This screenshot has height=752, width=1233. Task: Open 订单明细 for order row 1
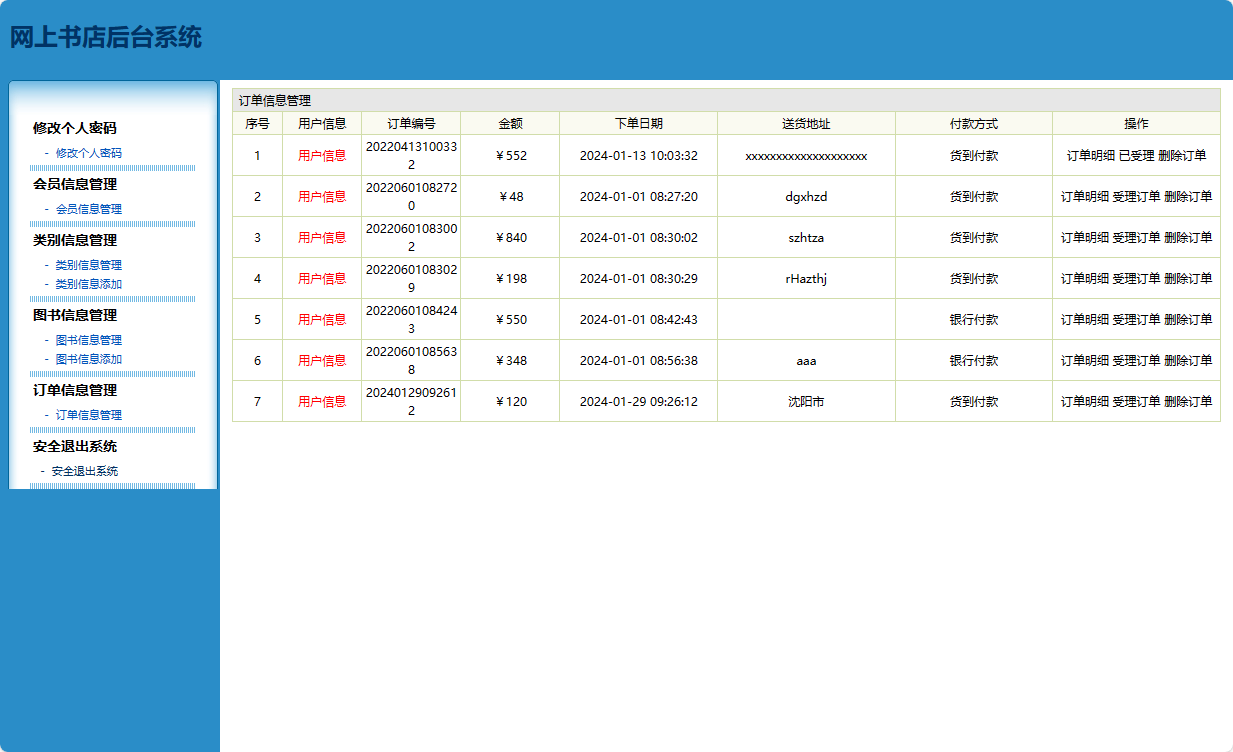click(1090, 156)
